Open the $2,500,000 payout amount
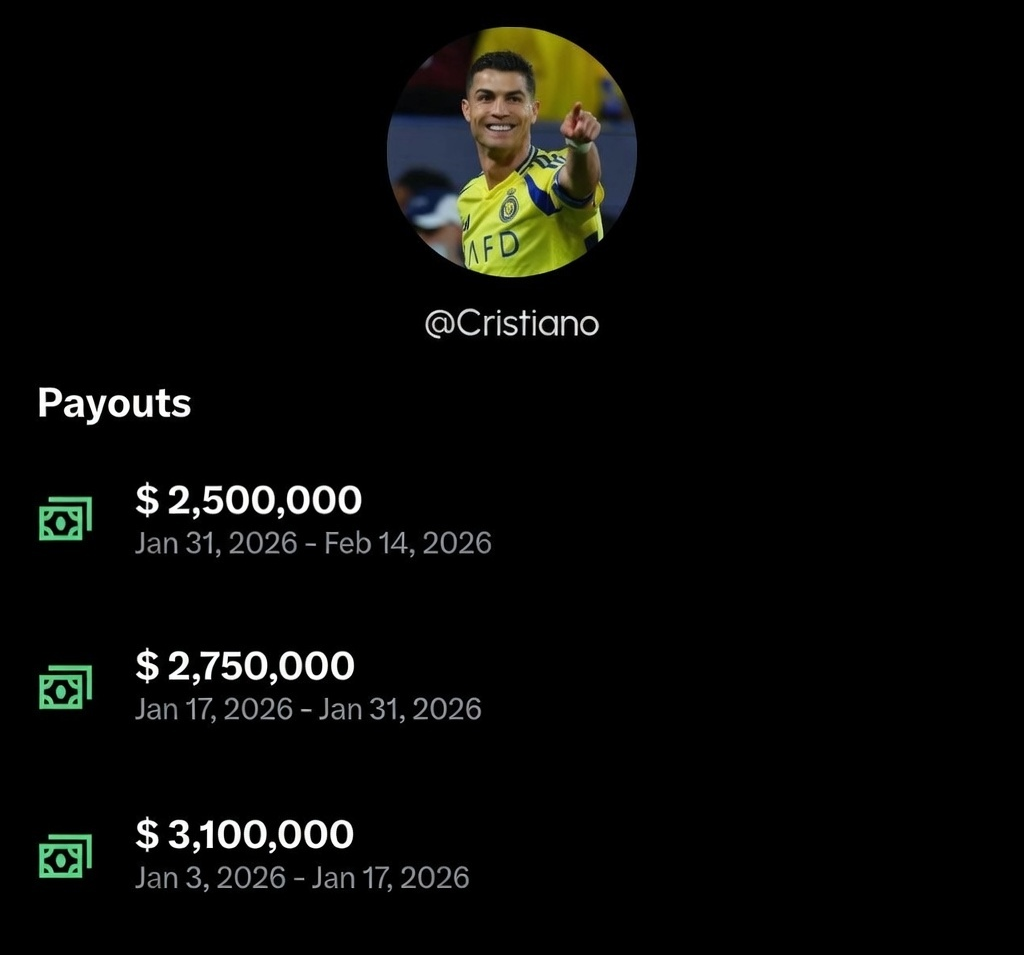This screenshot has width=1024, height=955. tap(249, 500)
